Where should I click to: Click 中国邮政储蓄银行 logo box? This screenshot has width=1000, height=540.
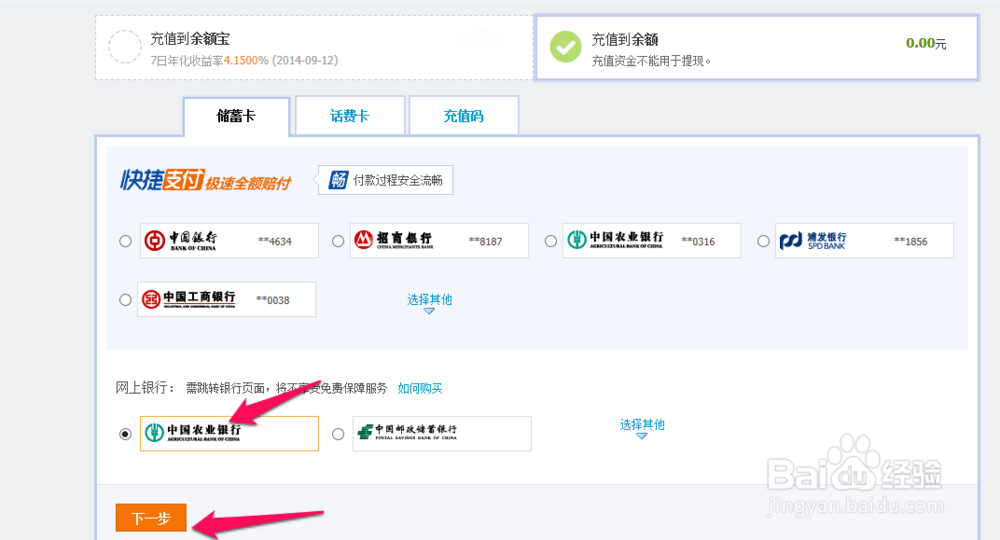442,434
